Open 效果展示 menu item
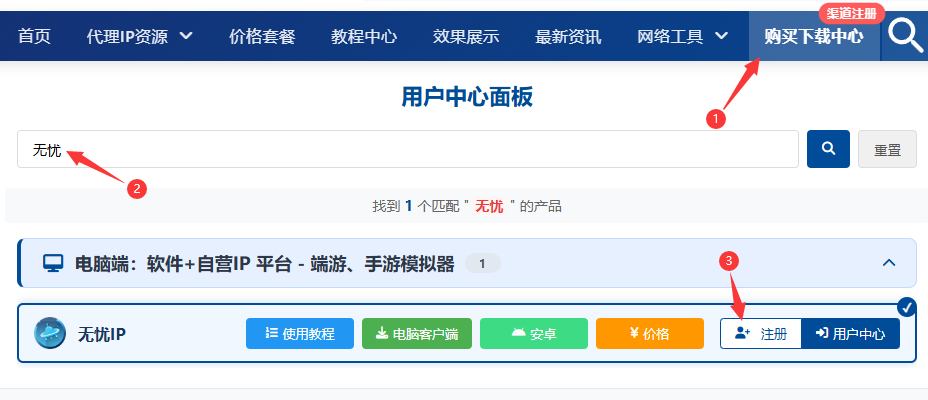The image size is (928, 400). click(x=466, y=37)
